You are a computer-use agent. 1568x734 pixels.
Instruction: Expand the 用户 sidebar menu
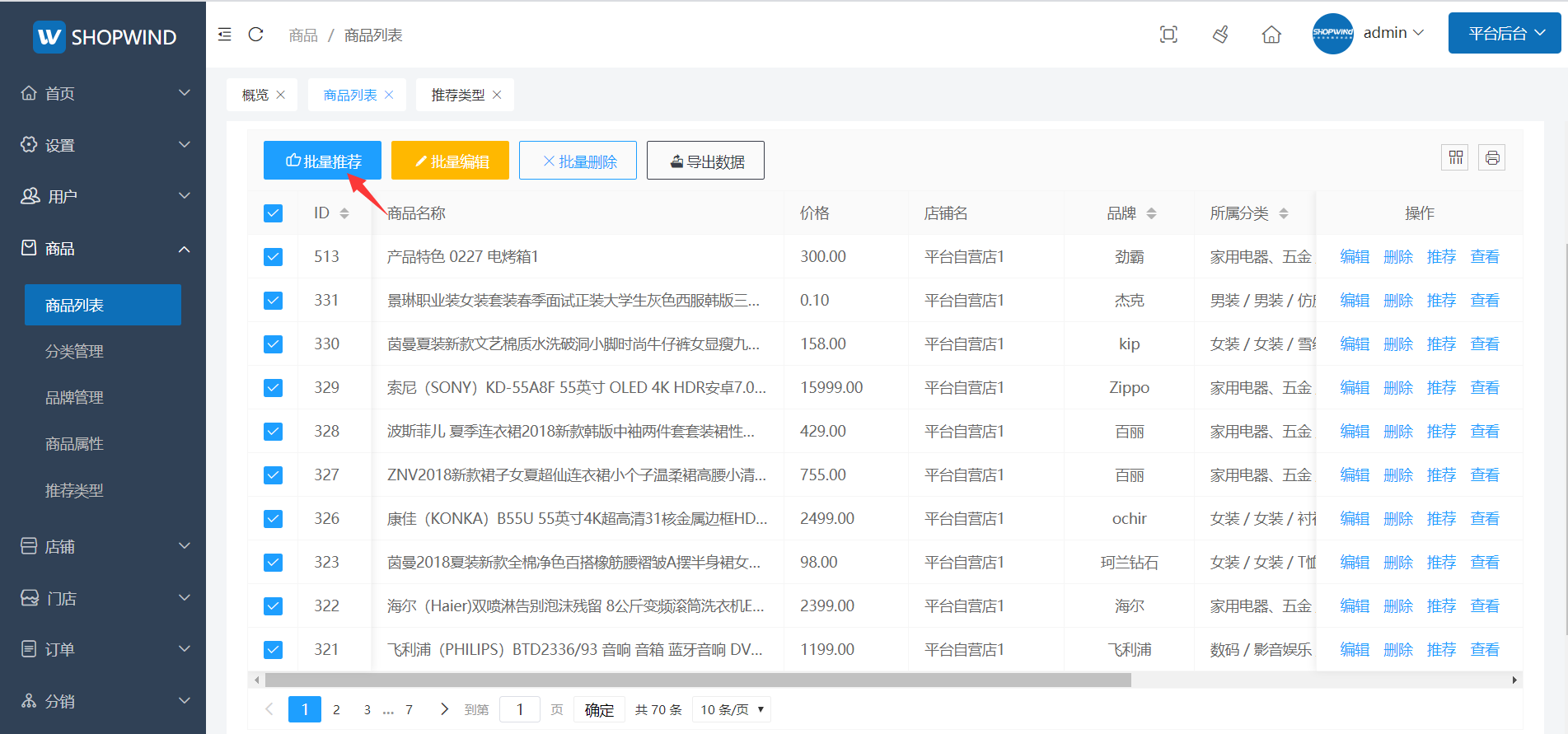[x=103, y=196]
